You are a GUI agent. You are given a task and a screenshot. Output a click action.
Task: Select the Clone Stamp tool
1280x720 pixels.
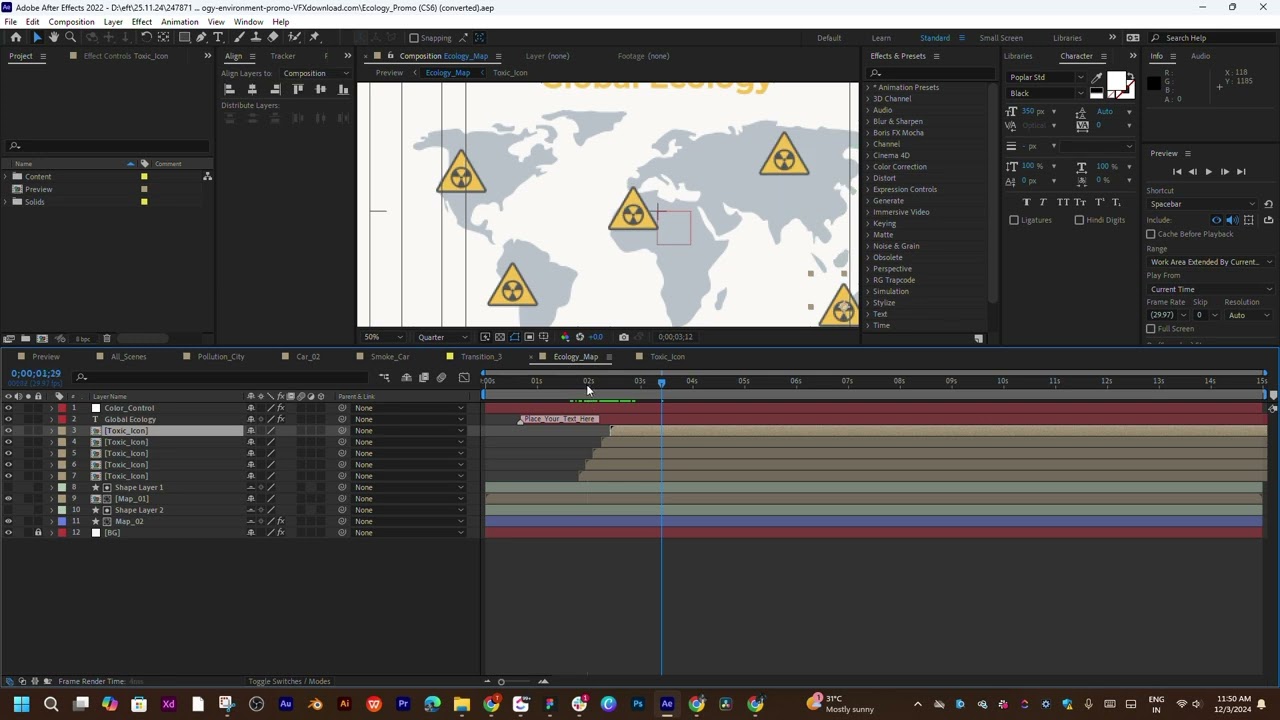[255, 37]
